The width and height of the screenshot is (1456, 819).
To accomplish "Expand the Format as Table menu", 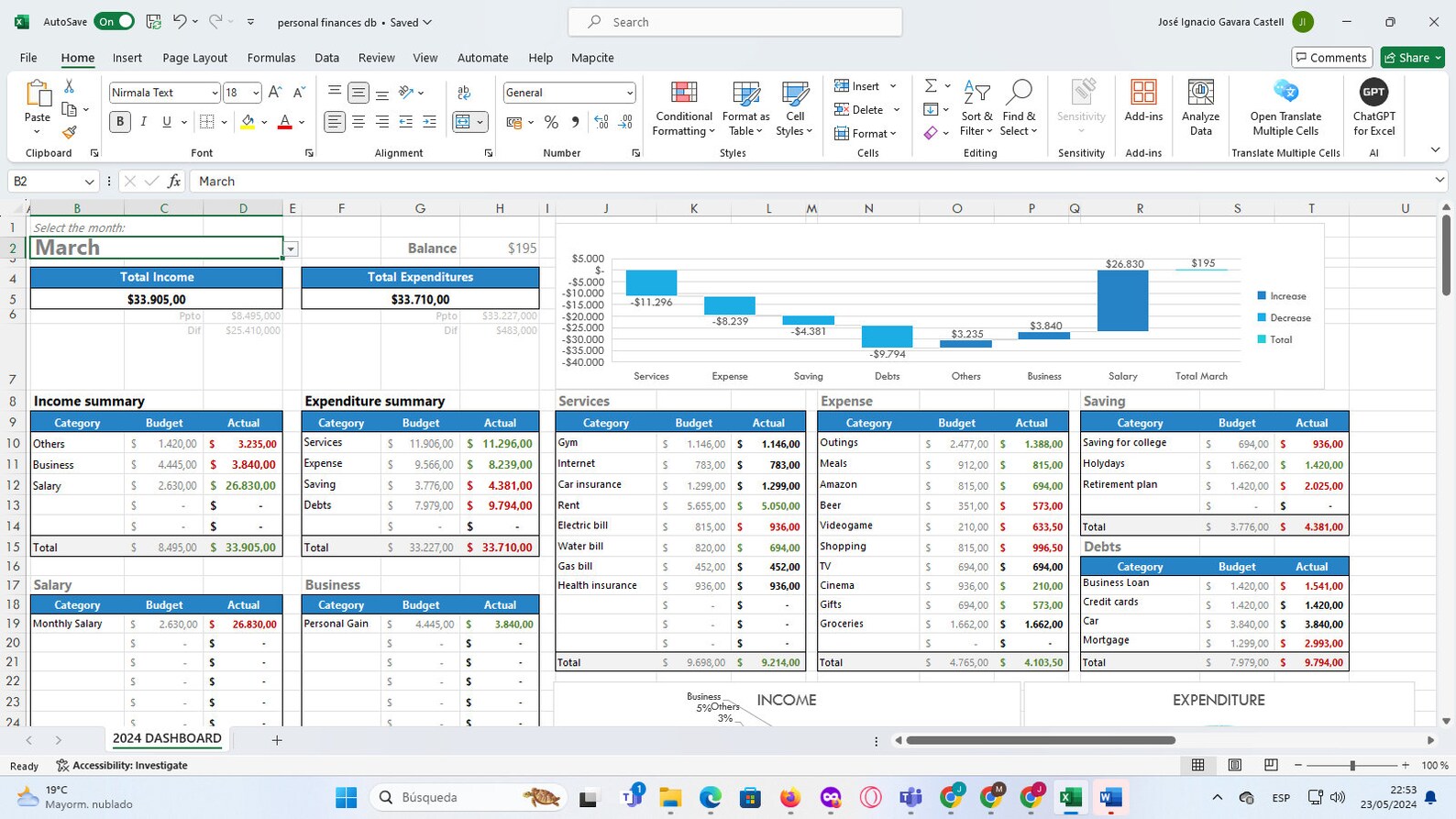I will coord(745,107).
